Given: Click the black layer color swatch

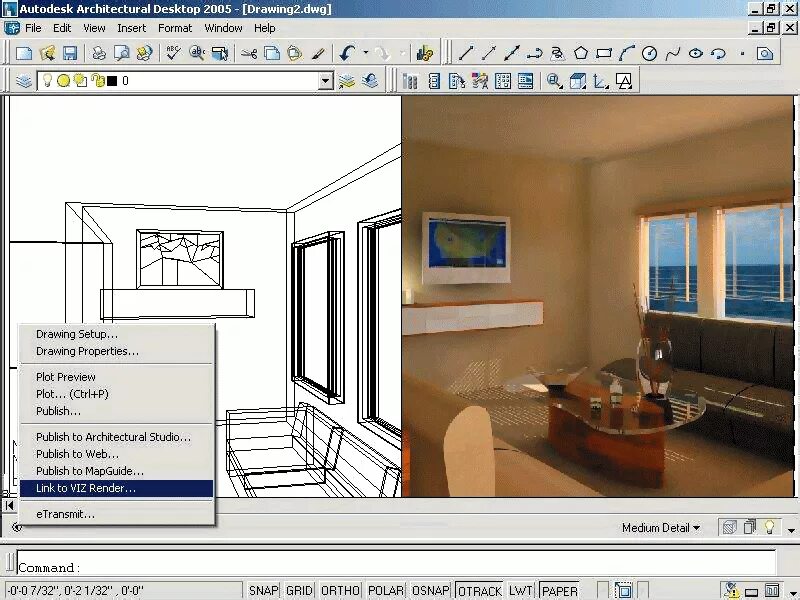Looking at the screenshot, I should point(112,81).
